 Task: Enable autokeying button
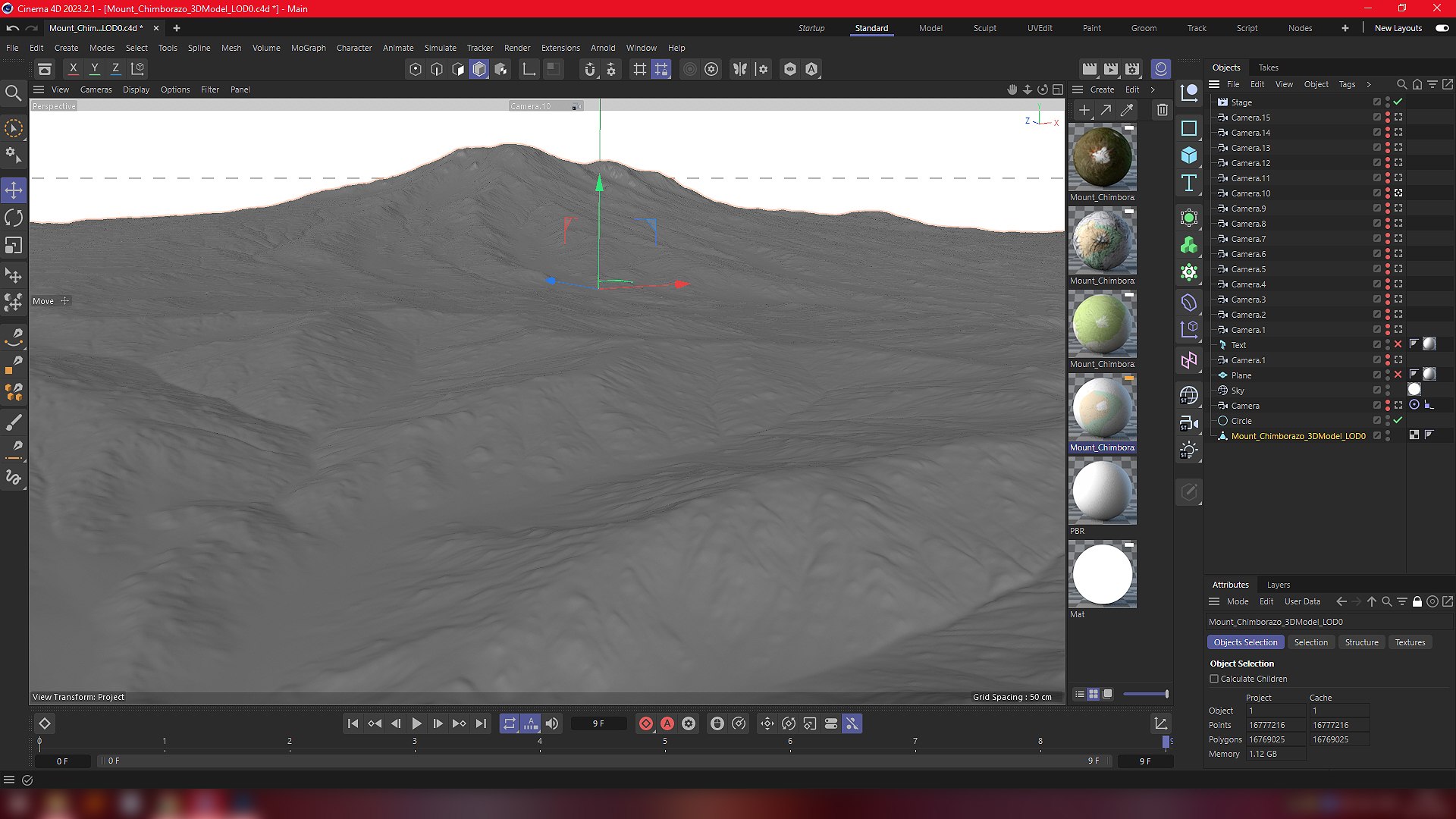click(x=667, y=723)
